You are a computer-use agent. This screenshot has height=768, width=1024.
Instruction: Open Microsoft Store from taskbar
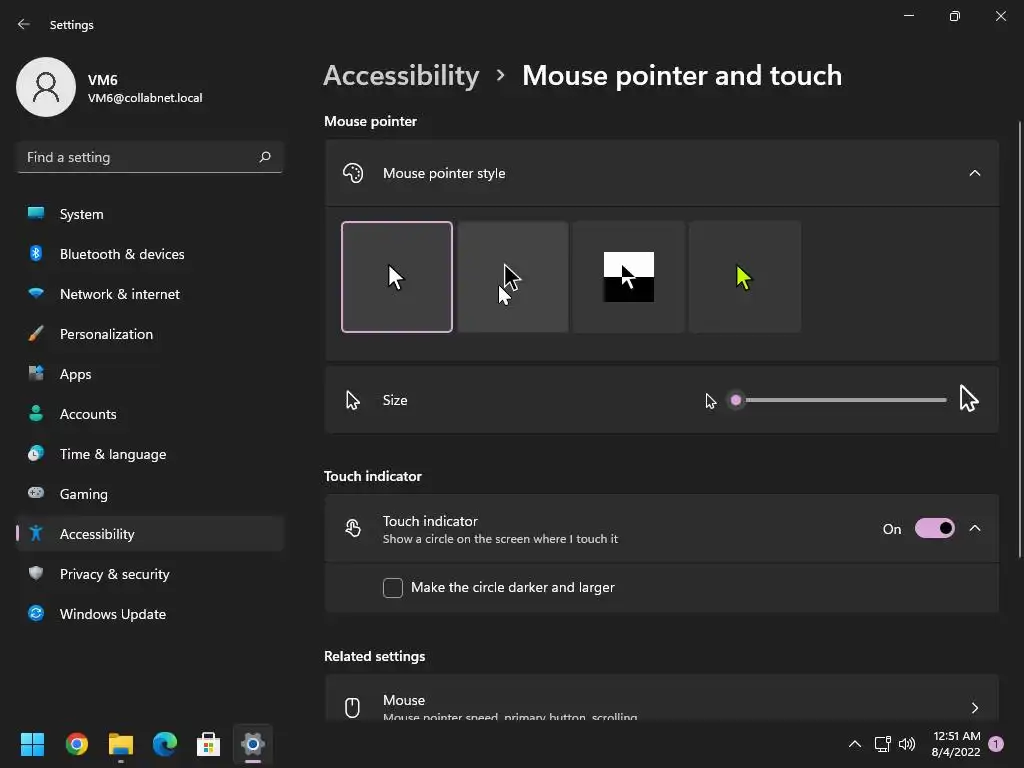click(x=208, y=744)
